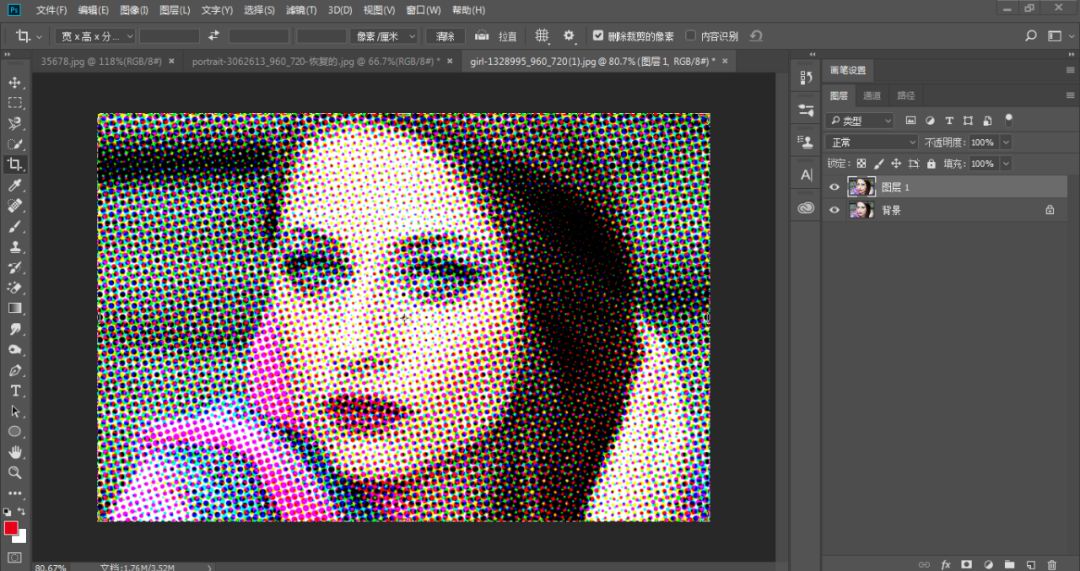The height and width of the screenshot is (571, 1080).
Task: Click the lock all icon in Layers panel
Action: click(x=931, y=164)
